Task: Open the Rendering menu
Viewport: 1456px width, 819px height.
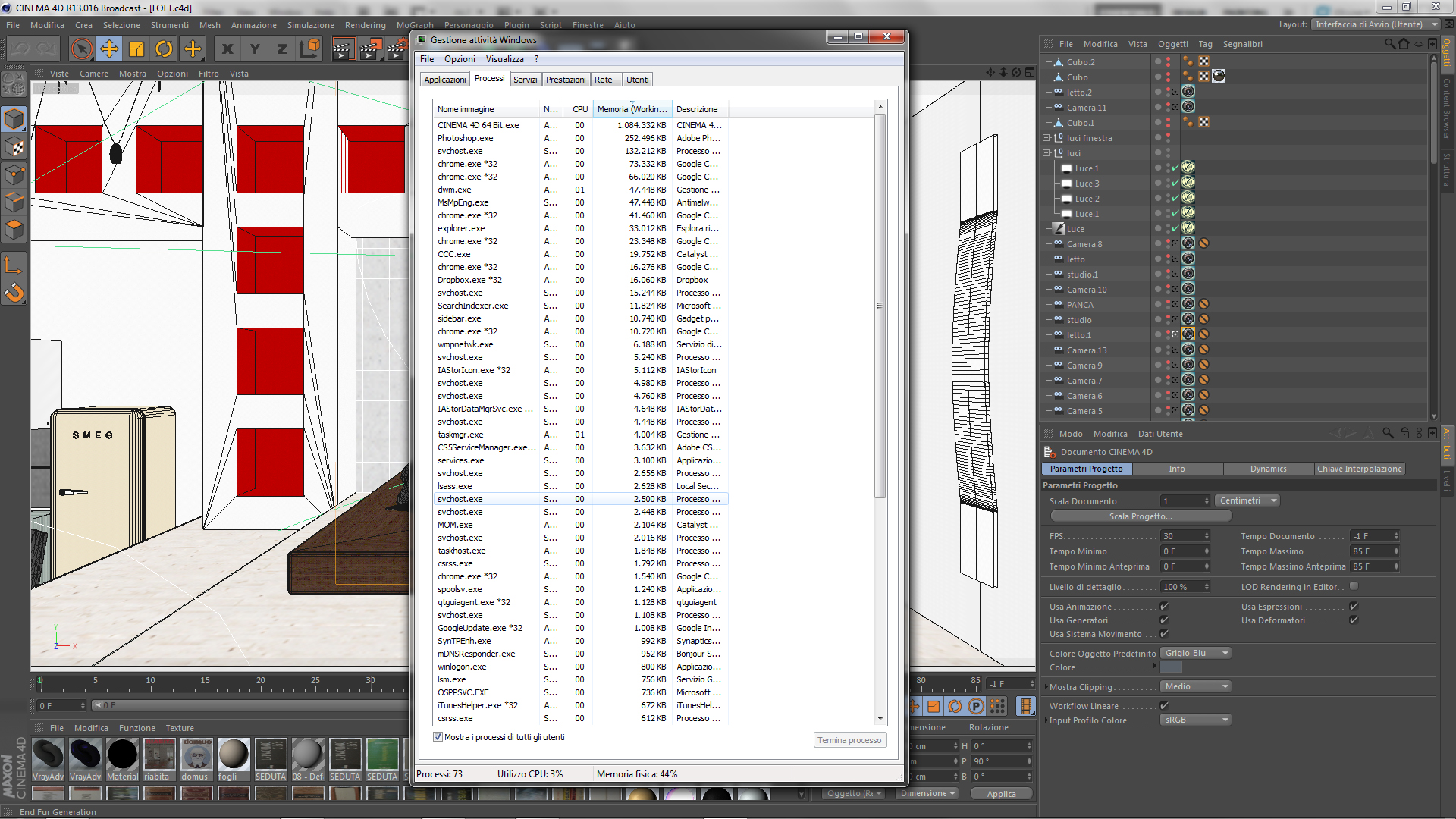Action: [x=365, y=25]
